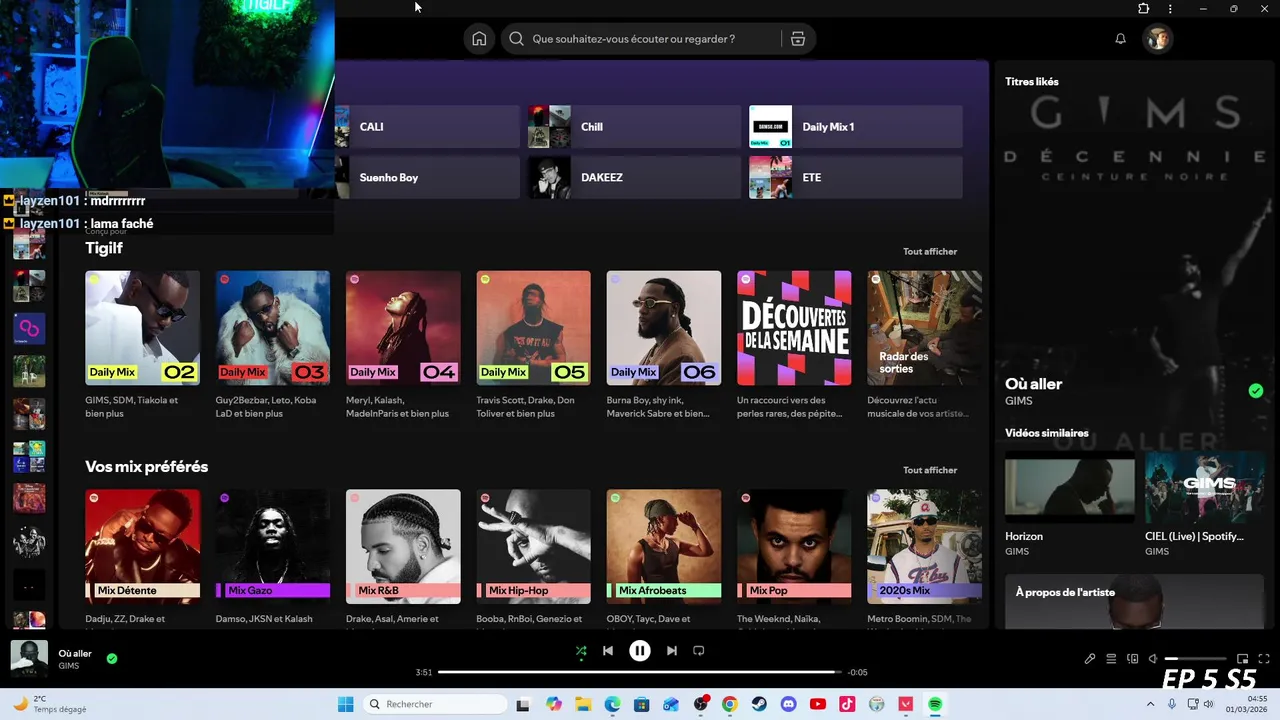Skip to the next track
The image size is (1280, 720).
(672, 651)
